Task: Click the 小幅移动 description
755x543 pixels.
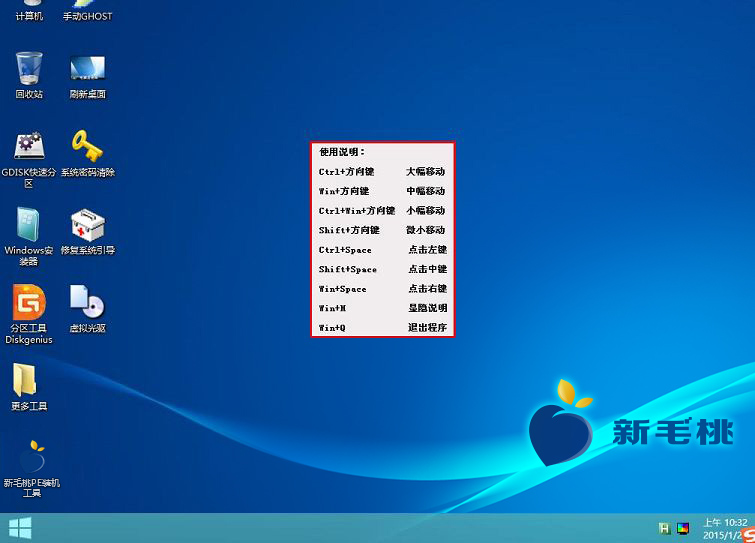Action: (426, 210)
